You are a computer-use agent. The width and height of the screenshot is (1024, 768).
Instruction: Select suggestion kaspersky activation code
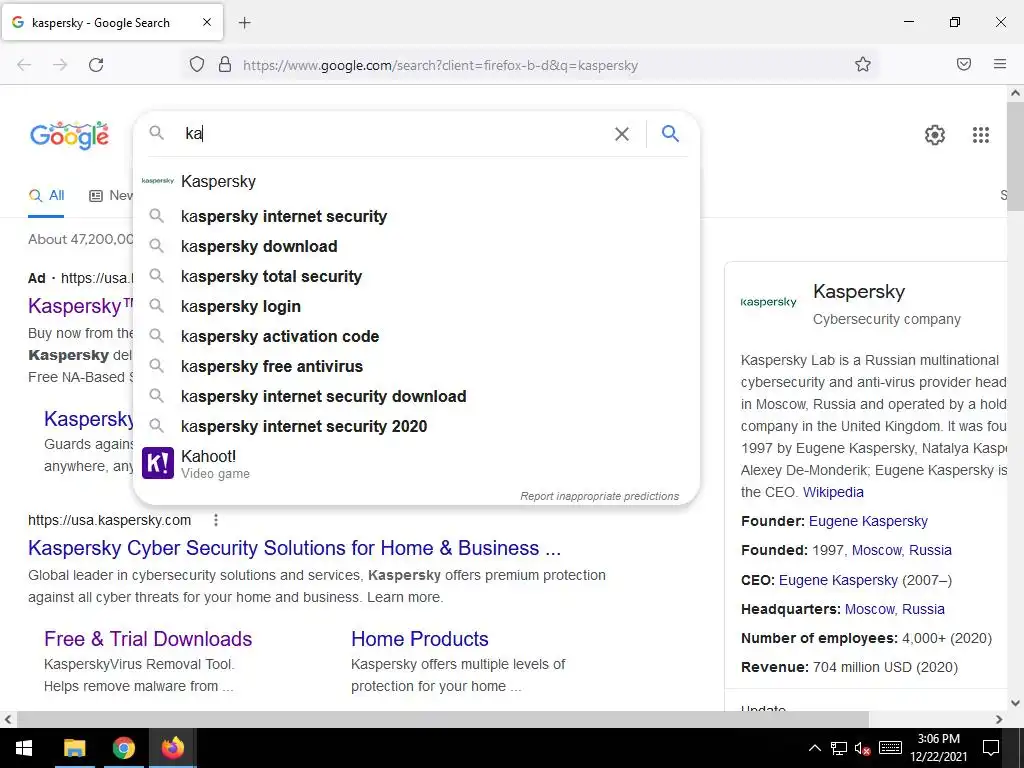pos(416,336)
